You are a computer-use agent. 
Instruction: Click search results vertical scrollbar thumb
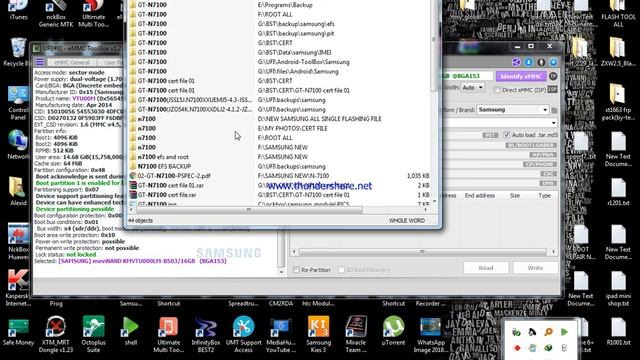(x=433, y=45)
